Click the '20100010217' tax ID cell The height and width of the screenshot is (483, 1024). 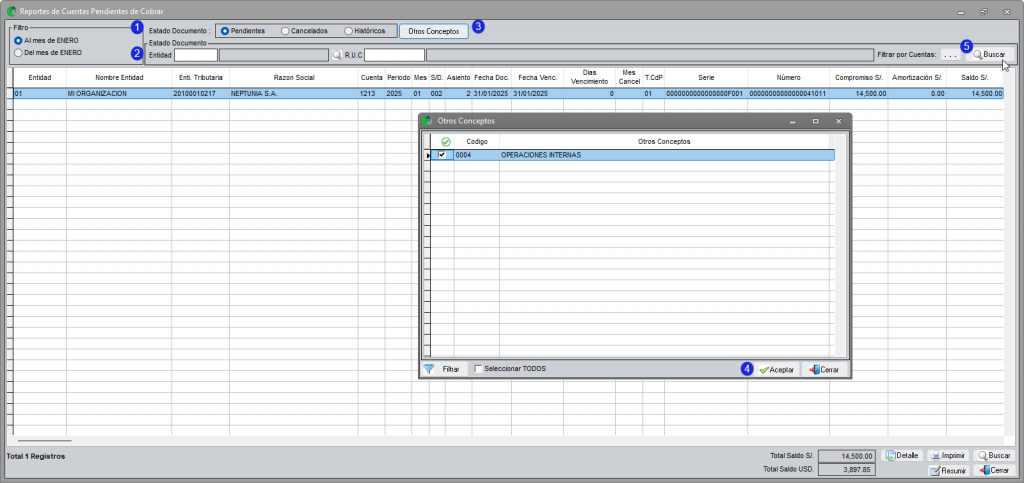click(200, 93)
